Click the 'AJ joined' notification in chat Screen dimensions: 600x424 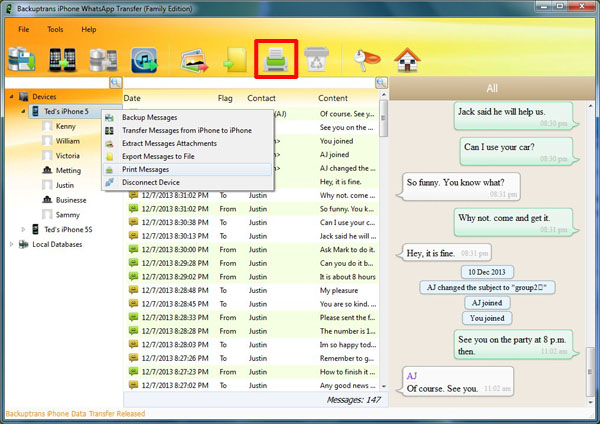point(487,303)
